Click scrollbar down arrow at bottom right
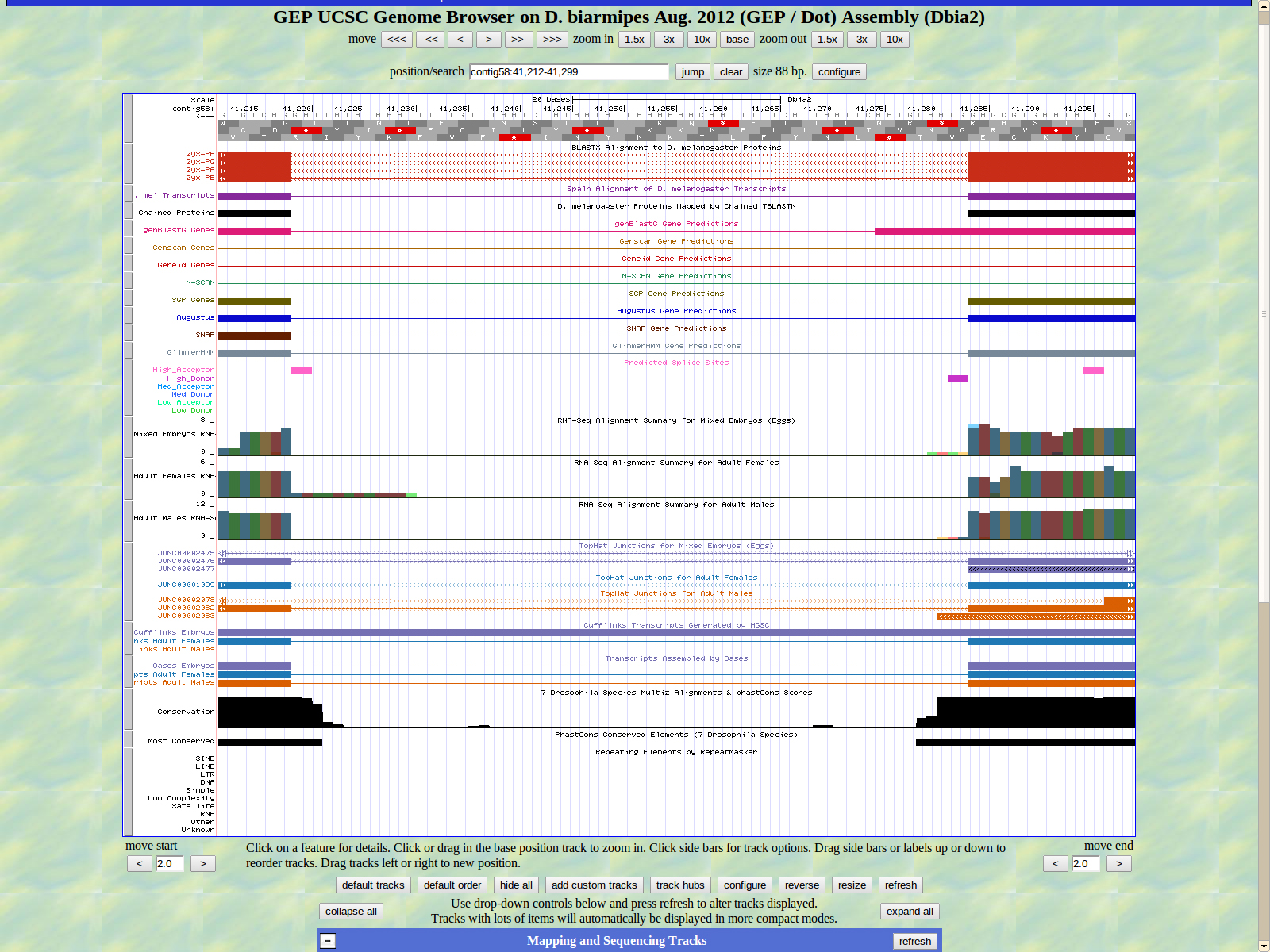Viewport: 1270px width, 952px height. tap(1264, 946)
